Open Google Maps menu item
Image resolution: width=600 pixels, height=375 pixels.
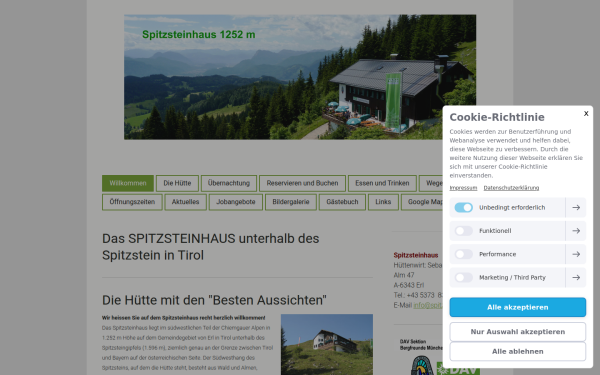[422, 202]
